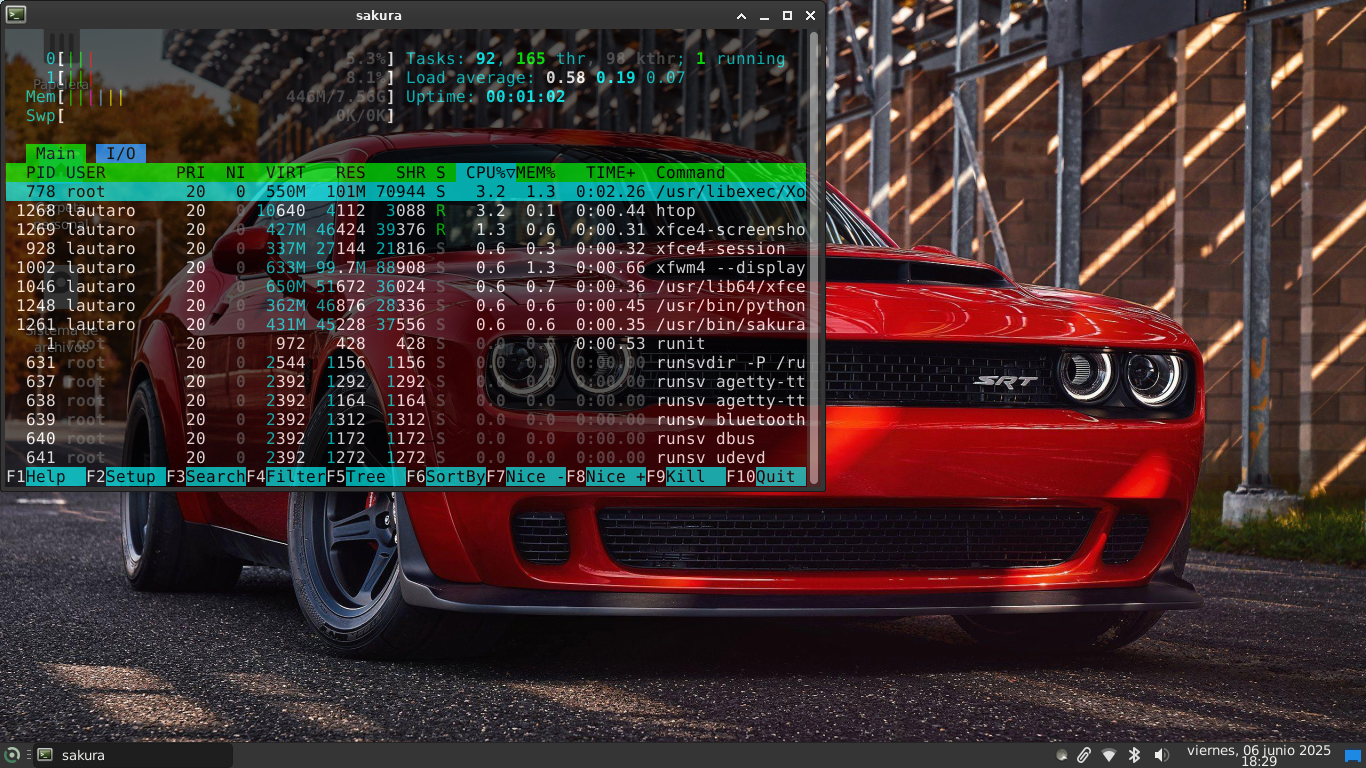This screenshot has width=1366, height=768.
Task: Sort by VIRT column header
Action: (x=286, y=173)
